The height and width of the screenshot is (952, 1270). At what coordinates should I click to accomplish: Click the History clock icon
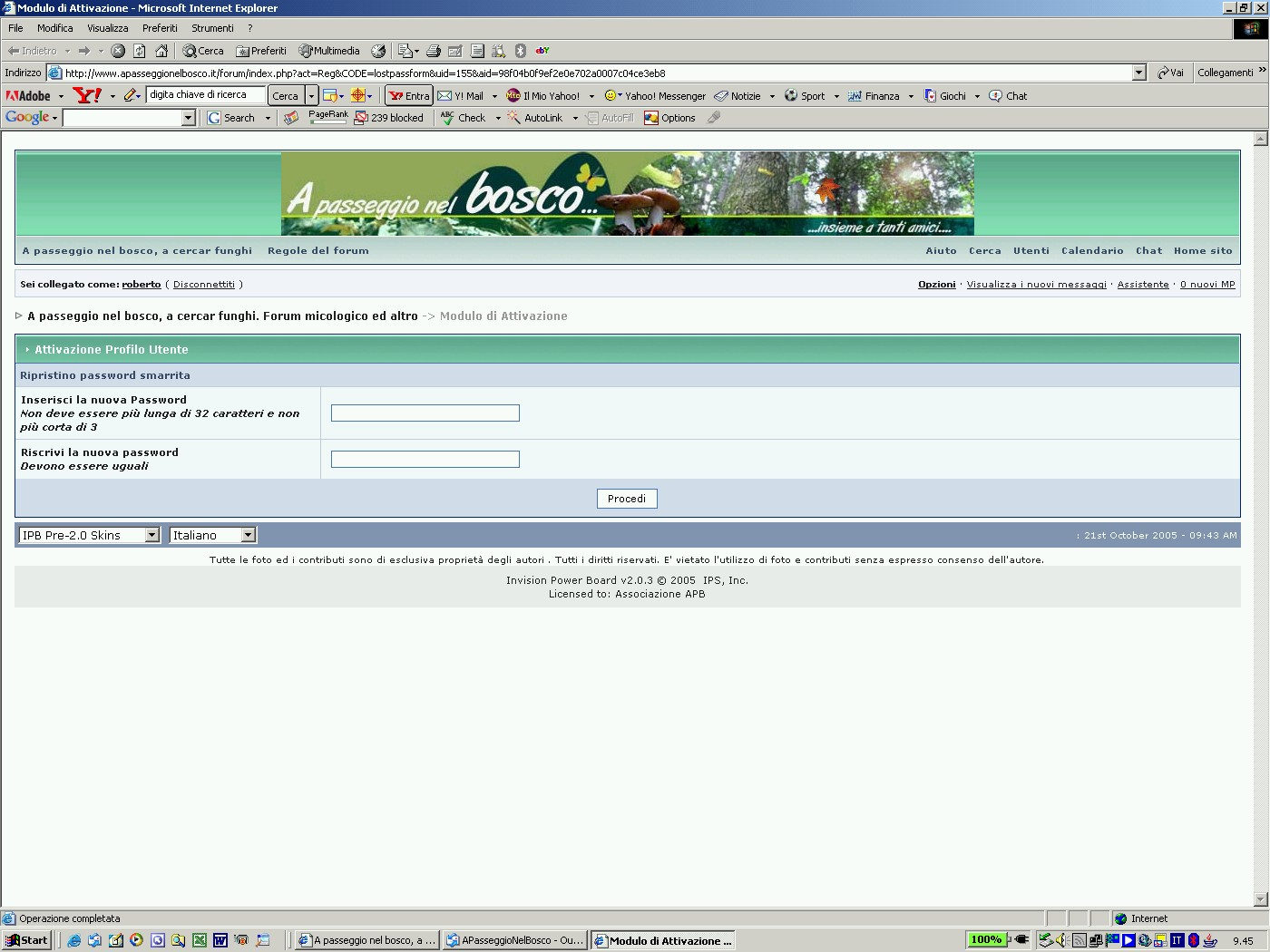[x=378, y=51]
